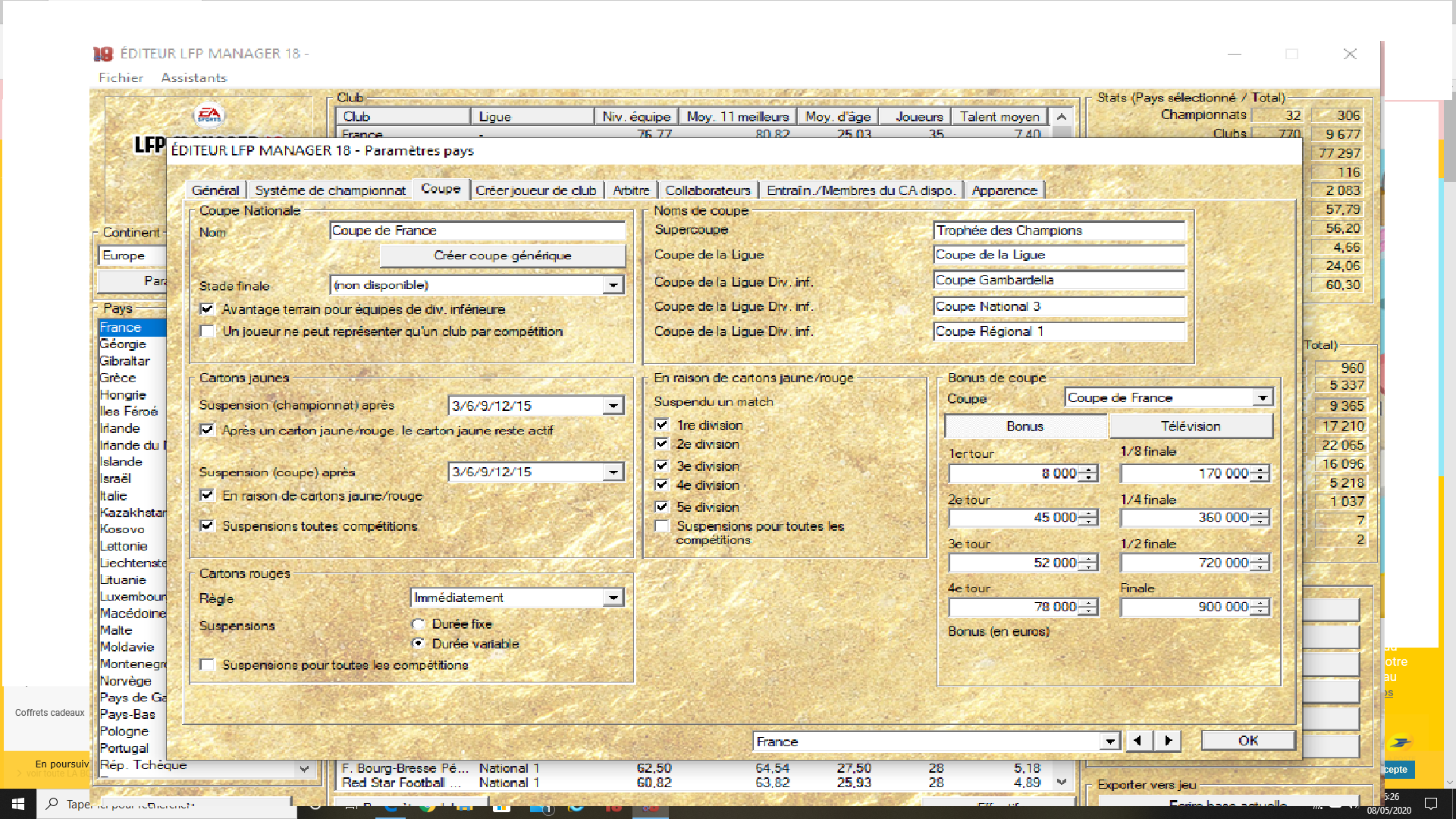Open the Stade finale dropdown

coord(613,285)
